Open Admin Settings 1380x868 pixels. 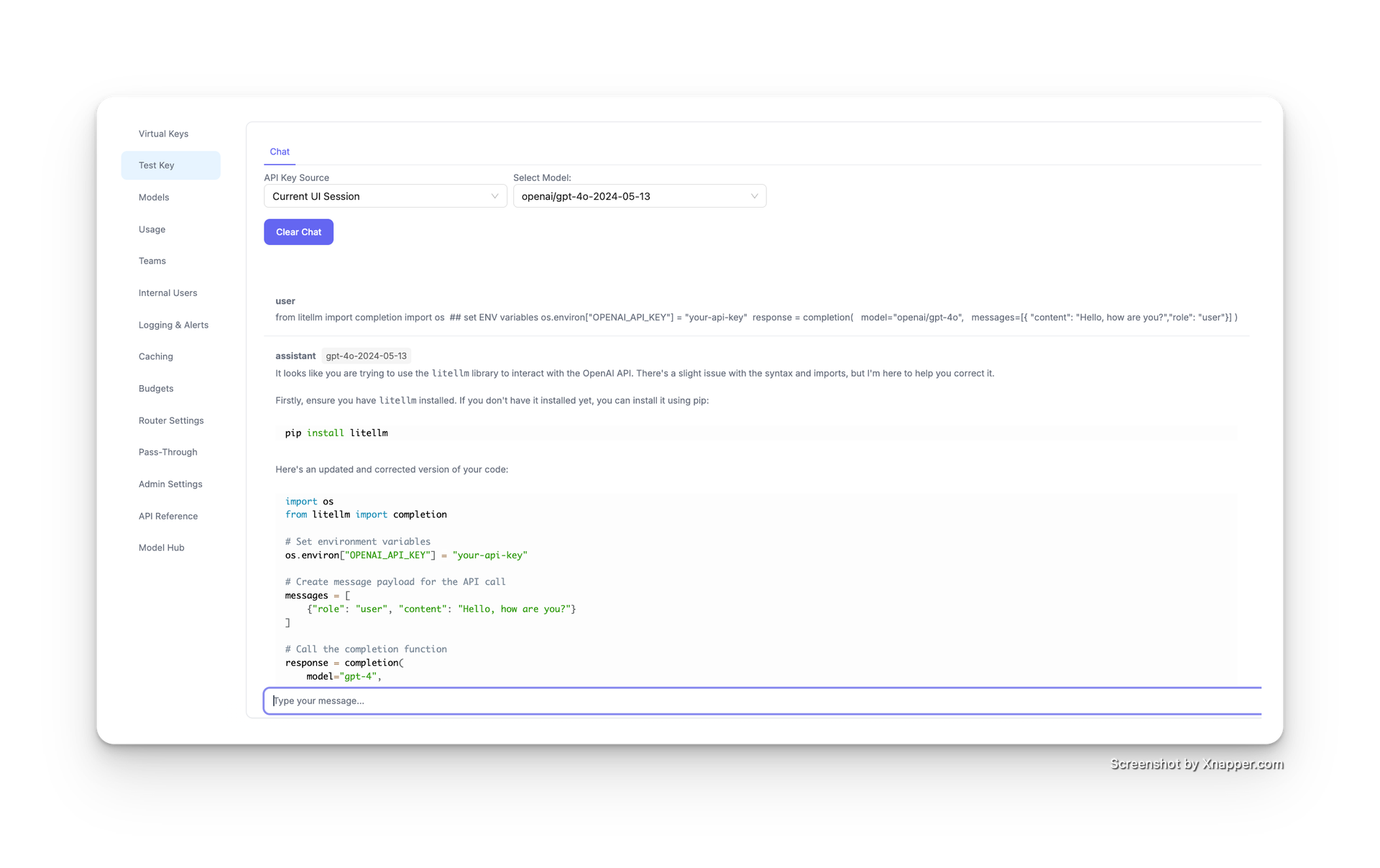point(170,484)
